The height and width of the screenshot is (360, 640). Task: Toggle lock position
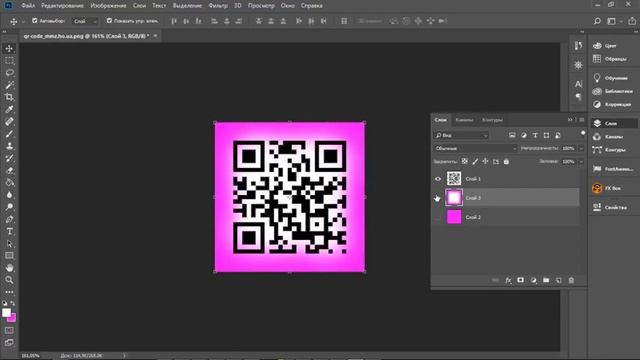(x=485, y=162)
